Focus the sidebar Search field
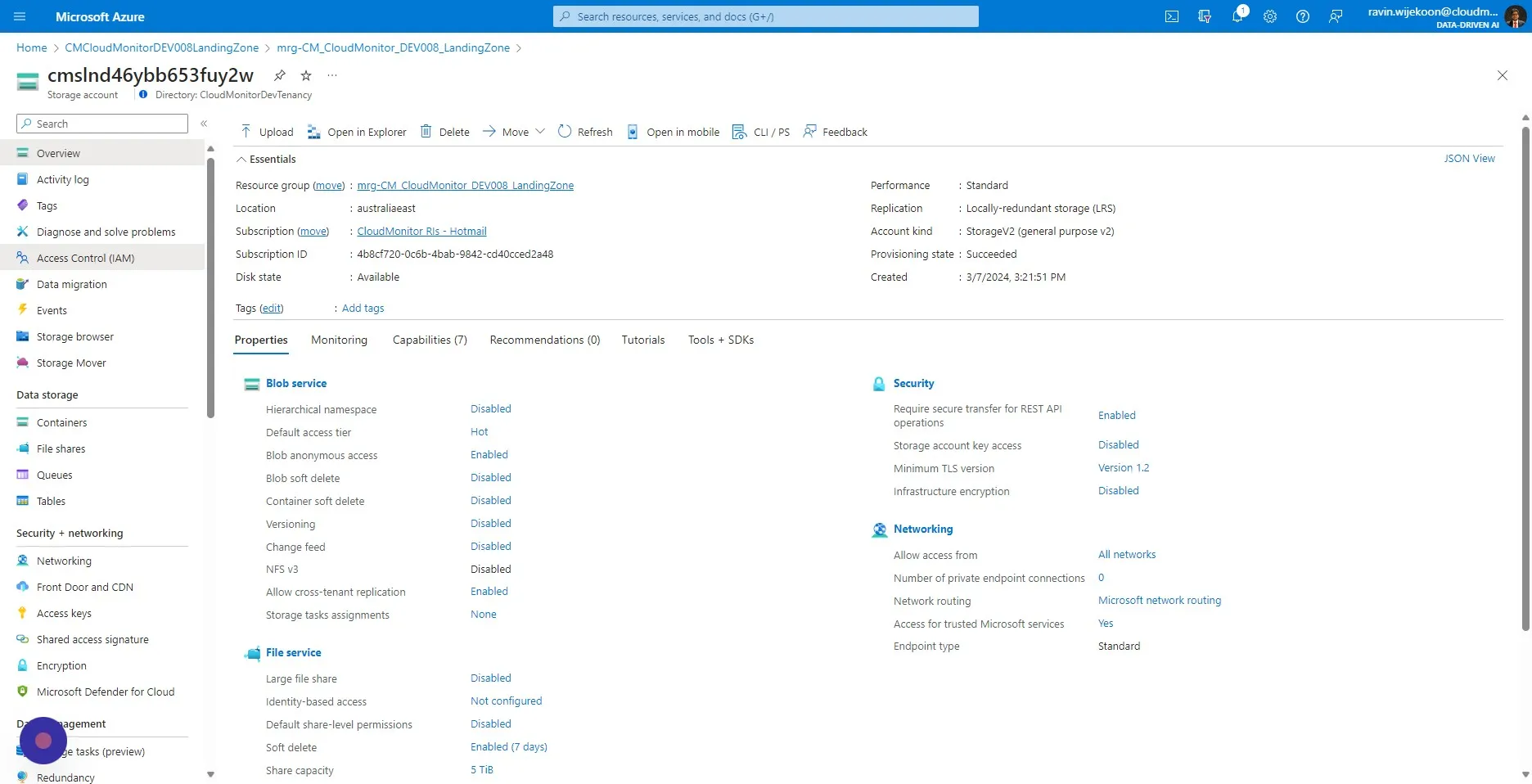This screenshot has width=1532, height=784. tap(102, 124)
